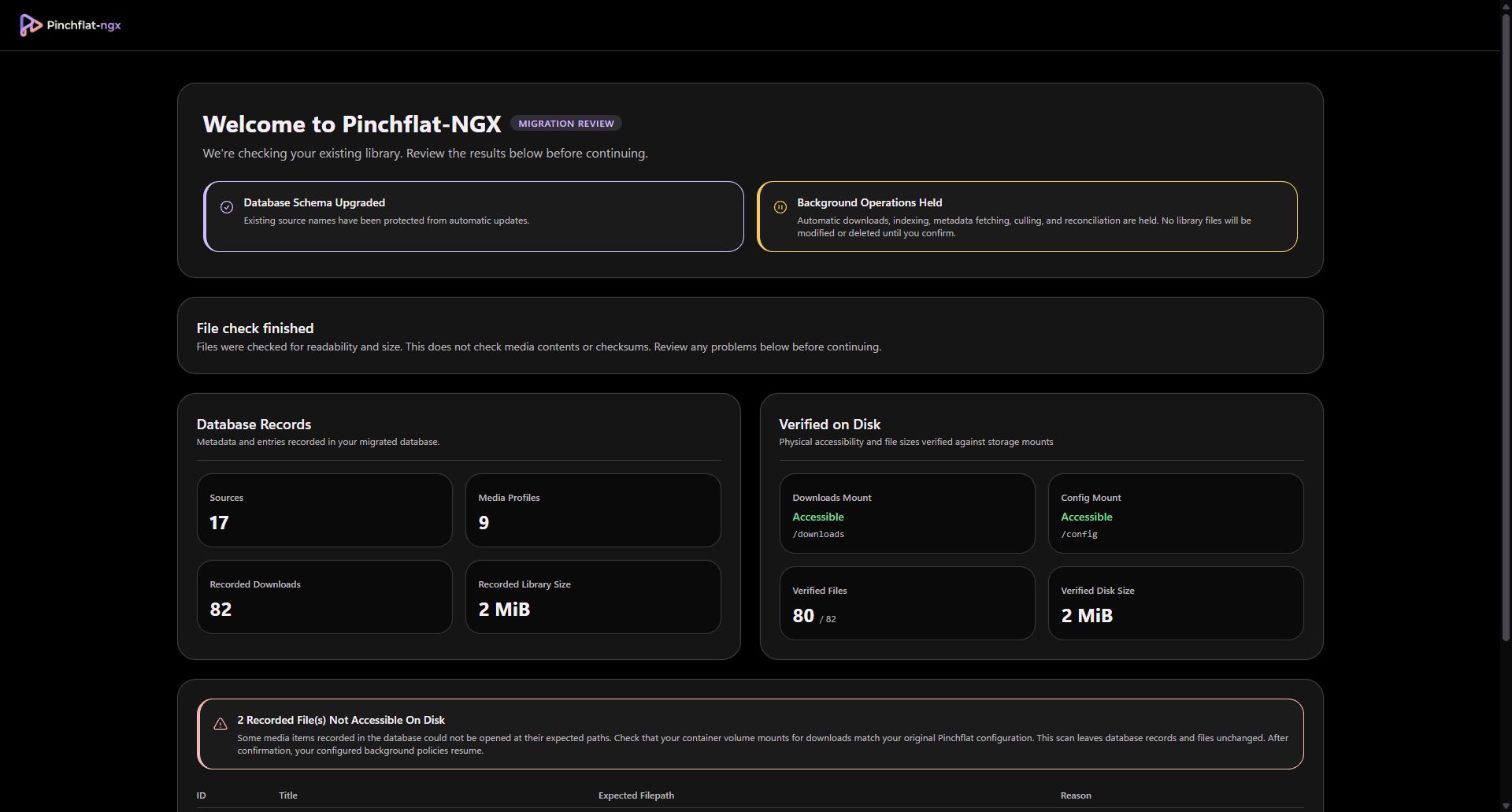
Task: Click the Pinchflat-ngx logo icon
Action: 31,25
